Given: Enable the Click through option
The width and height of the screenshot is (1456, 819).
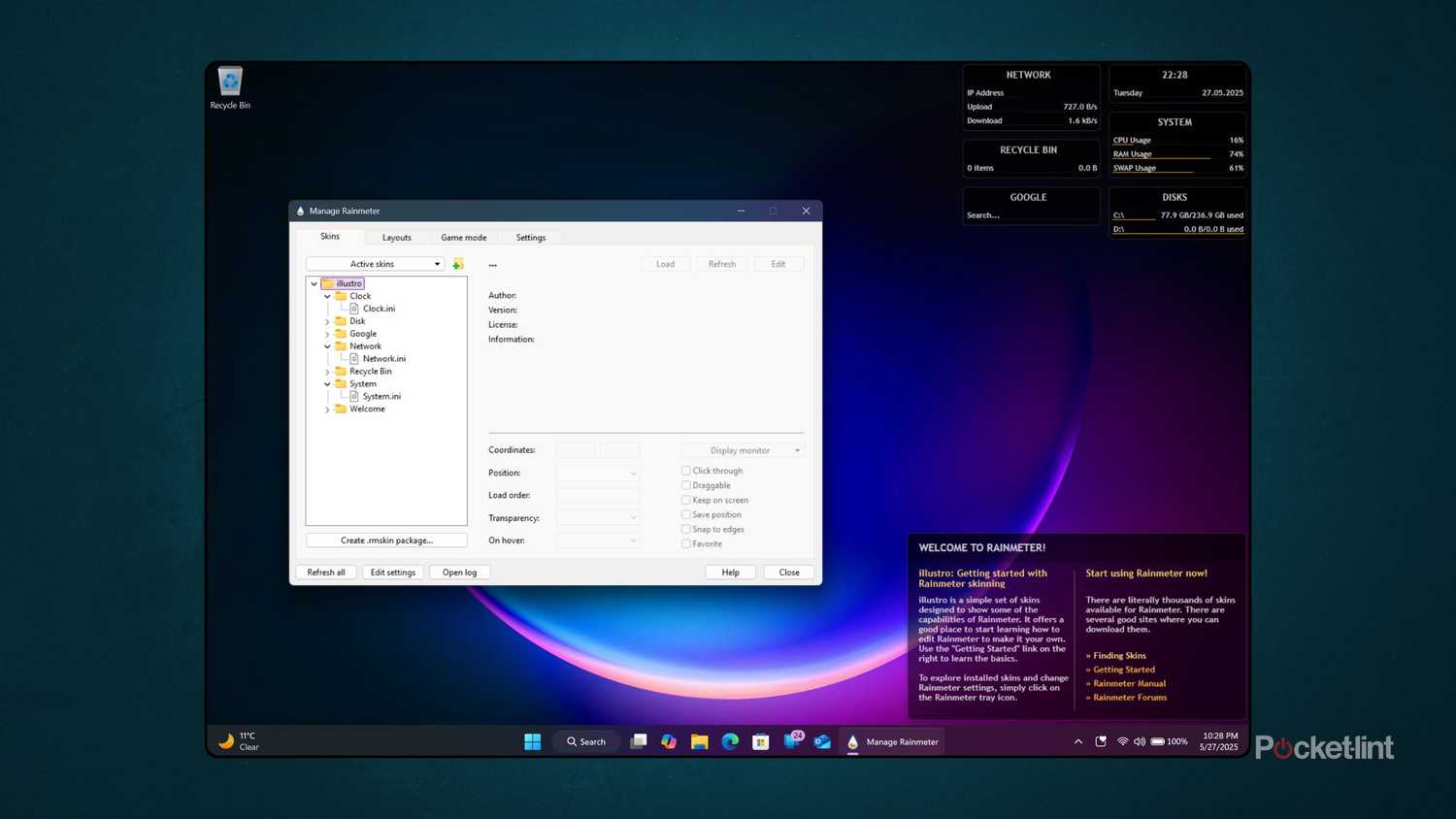Looking at the screenshot, I should tap(686, 471).
